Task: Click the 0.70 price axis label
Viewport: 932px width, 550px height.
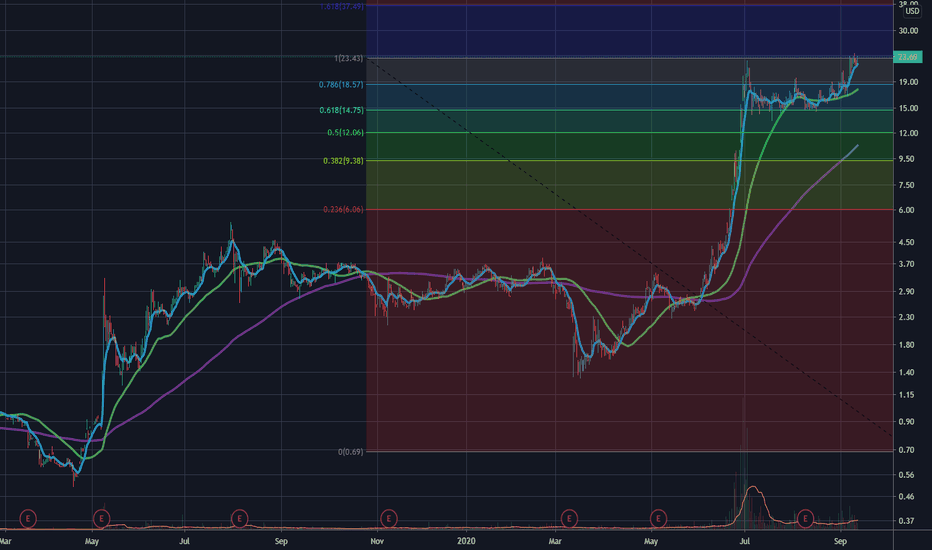Action: (906, 450)
